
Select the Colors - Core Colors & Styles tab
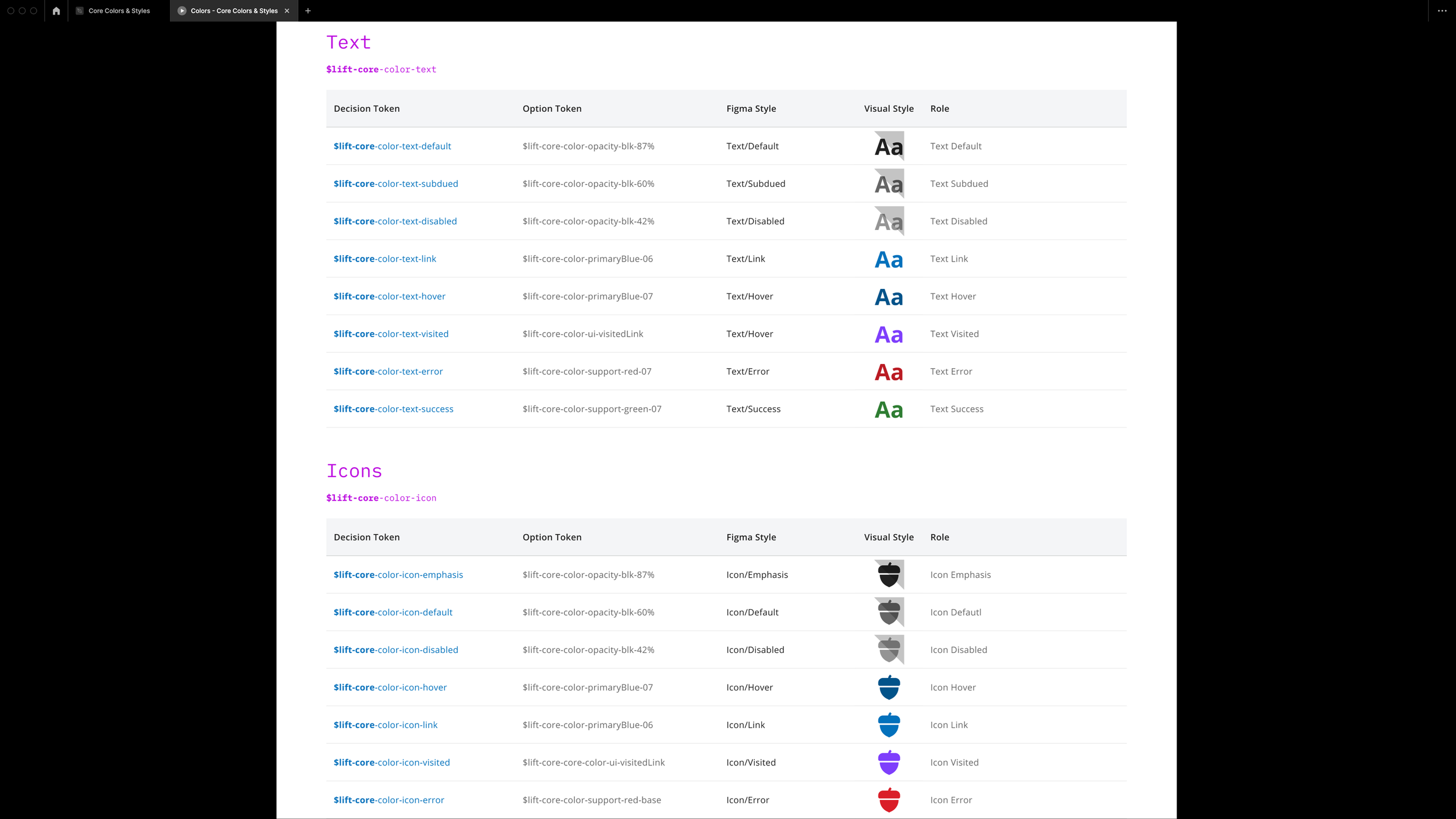coord(234,10)
